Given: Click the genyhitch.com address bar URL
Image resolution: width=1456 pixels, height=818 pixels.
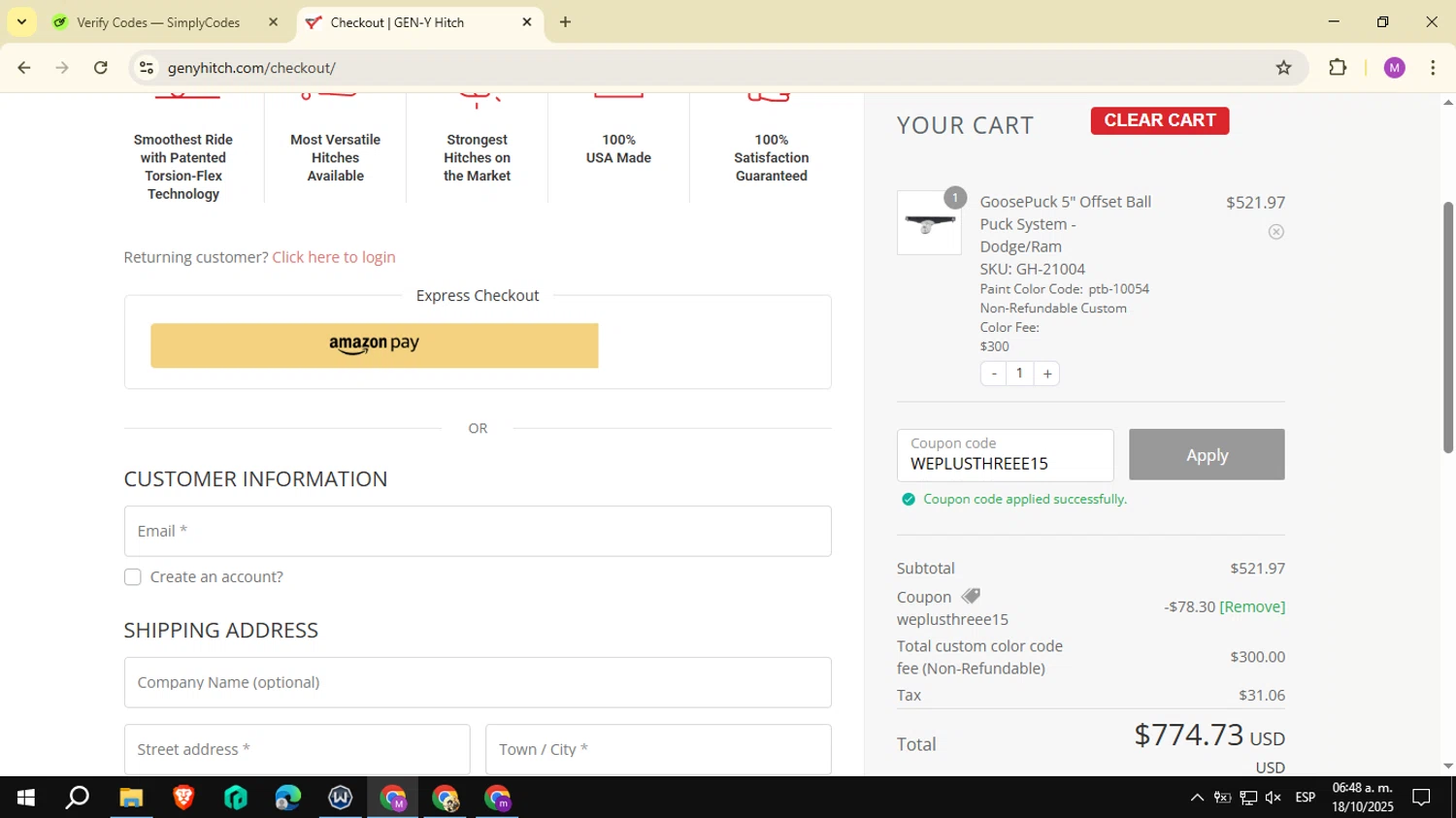Looking at the screenshot, I should coord(251,68).
